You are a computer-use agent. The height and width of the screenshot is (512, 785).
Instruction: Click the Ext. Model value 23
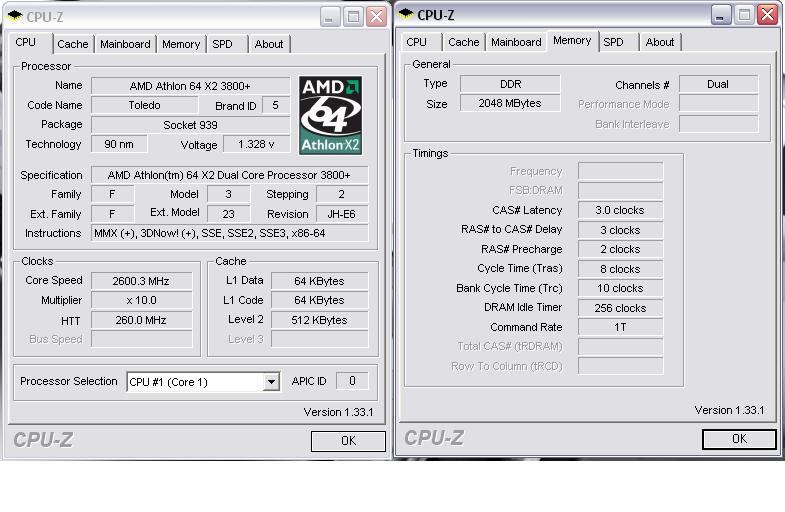point(229,214)
